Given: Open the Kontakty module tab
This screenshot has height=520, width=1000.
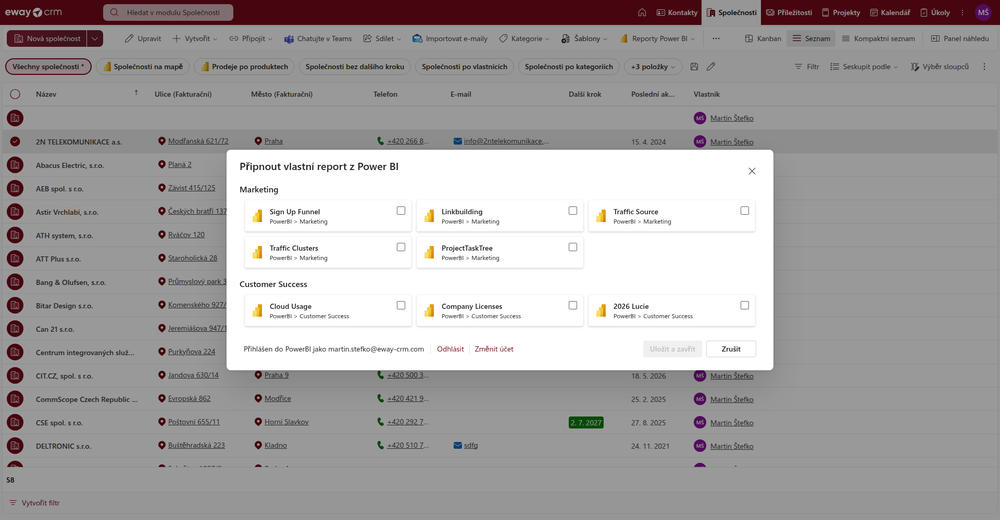Looking at the screenshot, I should click(x=677, y=12).
